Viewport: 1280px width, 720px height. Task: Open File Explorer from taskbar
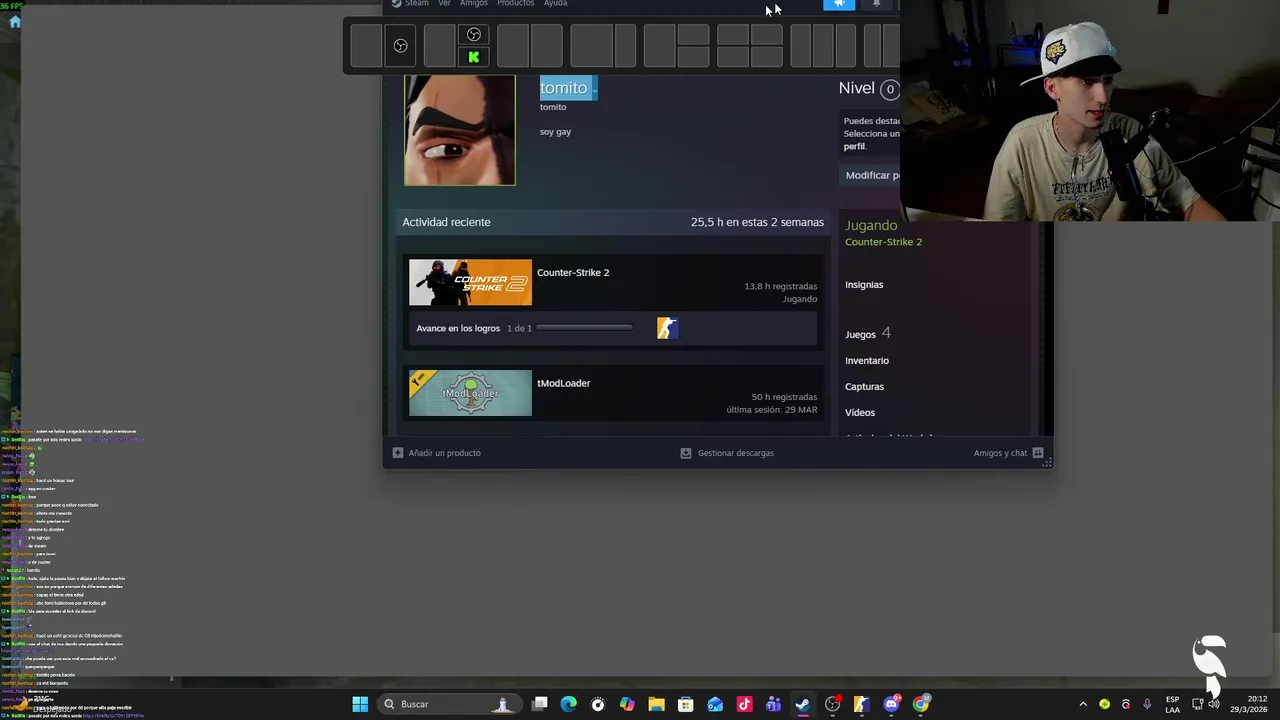656,704
